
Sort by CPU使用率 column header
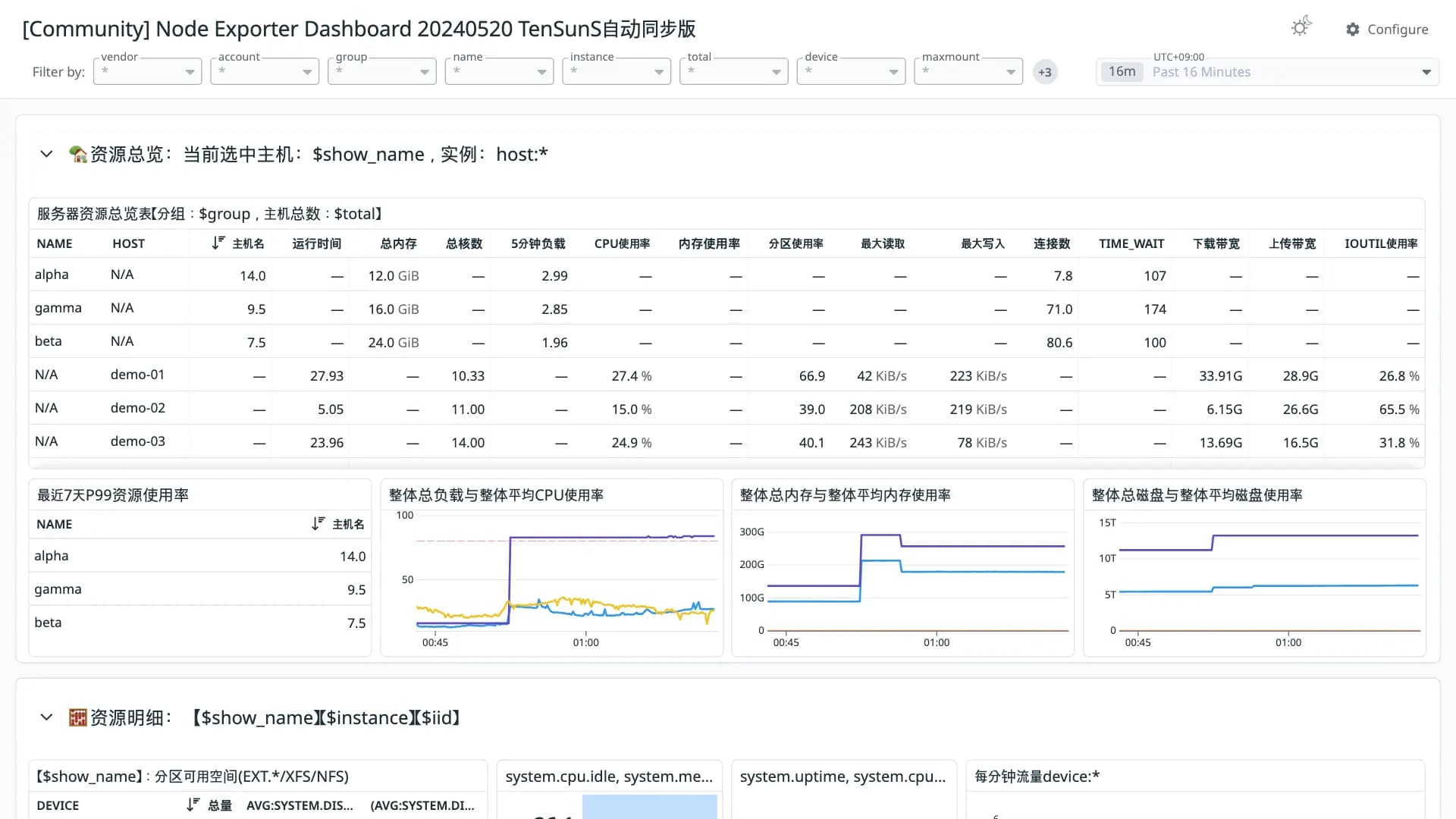pos(622,243)
